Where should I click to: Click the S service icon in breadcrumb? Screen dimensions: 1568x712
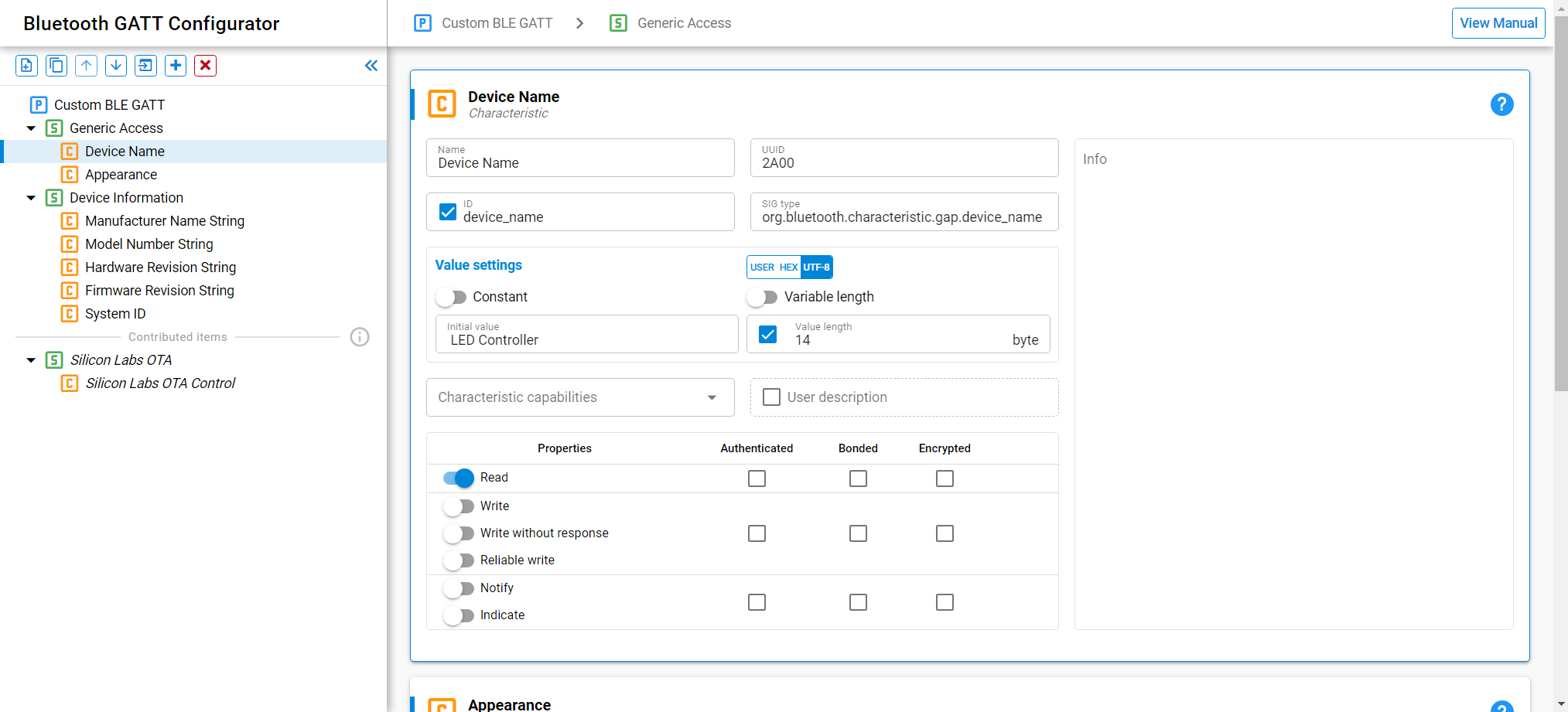tap(618, 23)
